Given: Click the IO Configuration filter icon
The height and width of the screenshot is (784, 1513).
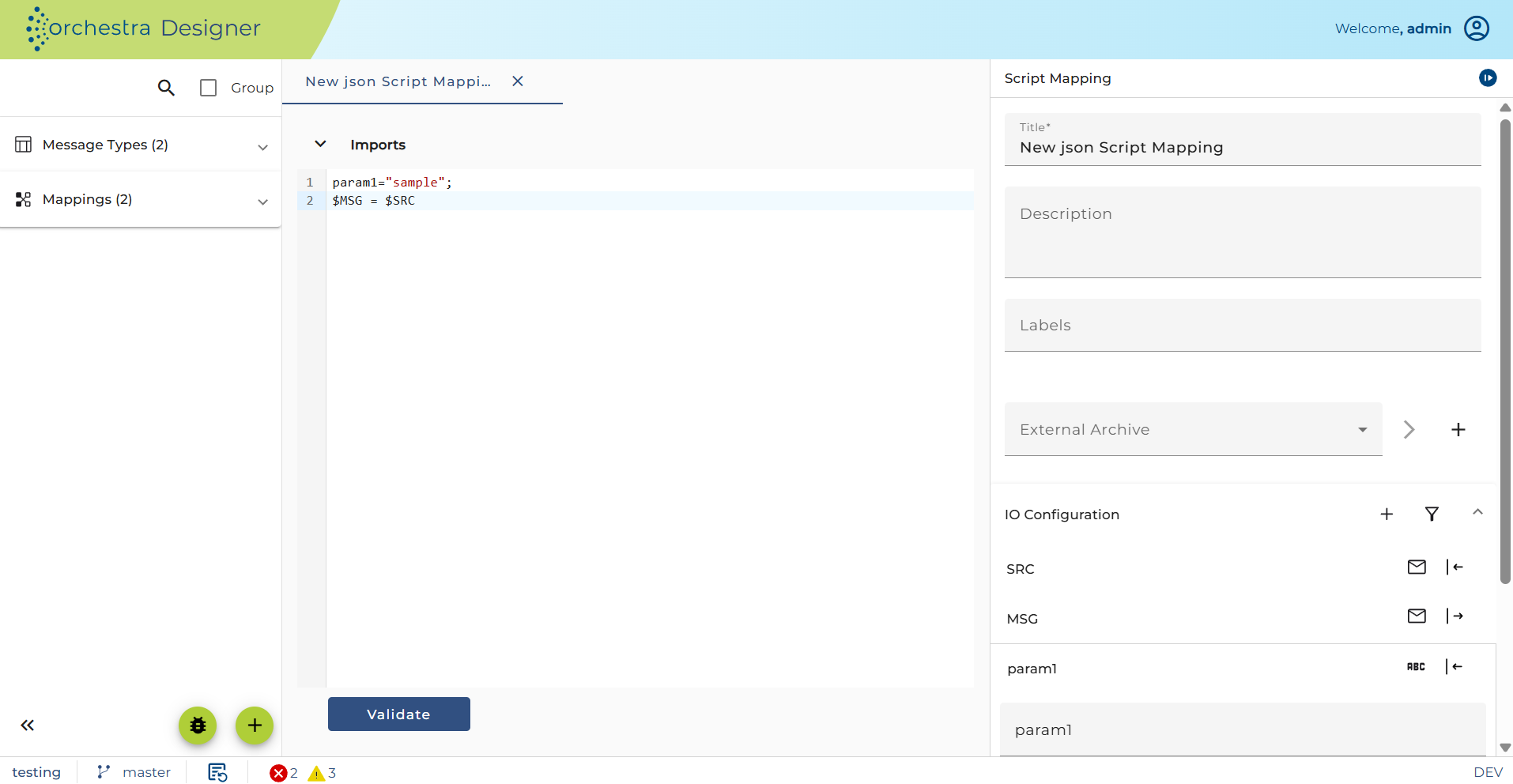Looking at the screenshot, I should [x=1432, y=514].
